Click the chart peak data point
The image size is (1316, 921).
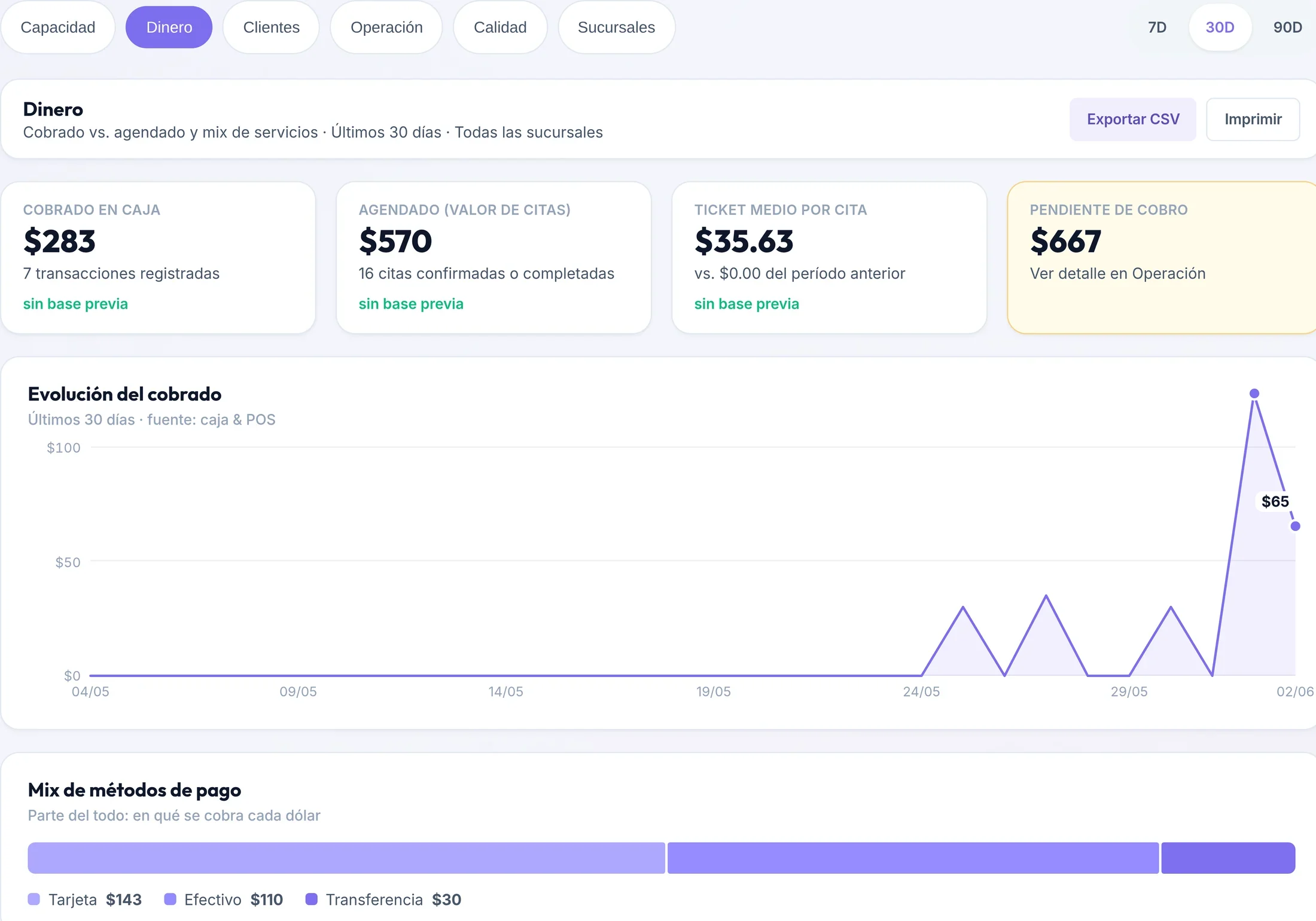coord(1254,394)
